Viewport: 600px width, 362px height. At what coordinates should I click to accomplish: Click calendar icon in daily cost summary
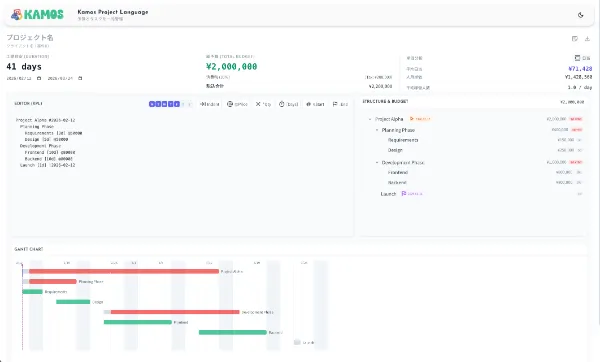(x=577, y=58)
